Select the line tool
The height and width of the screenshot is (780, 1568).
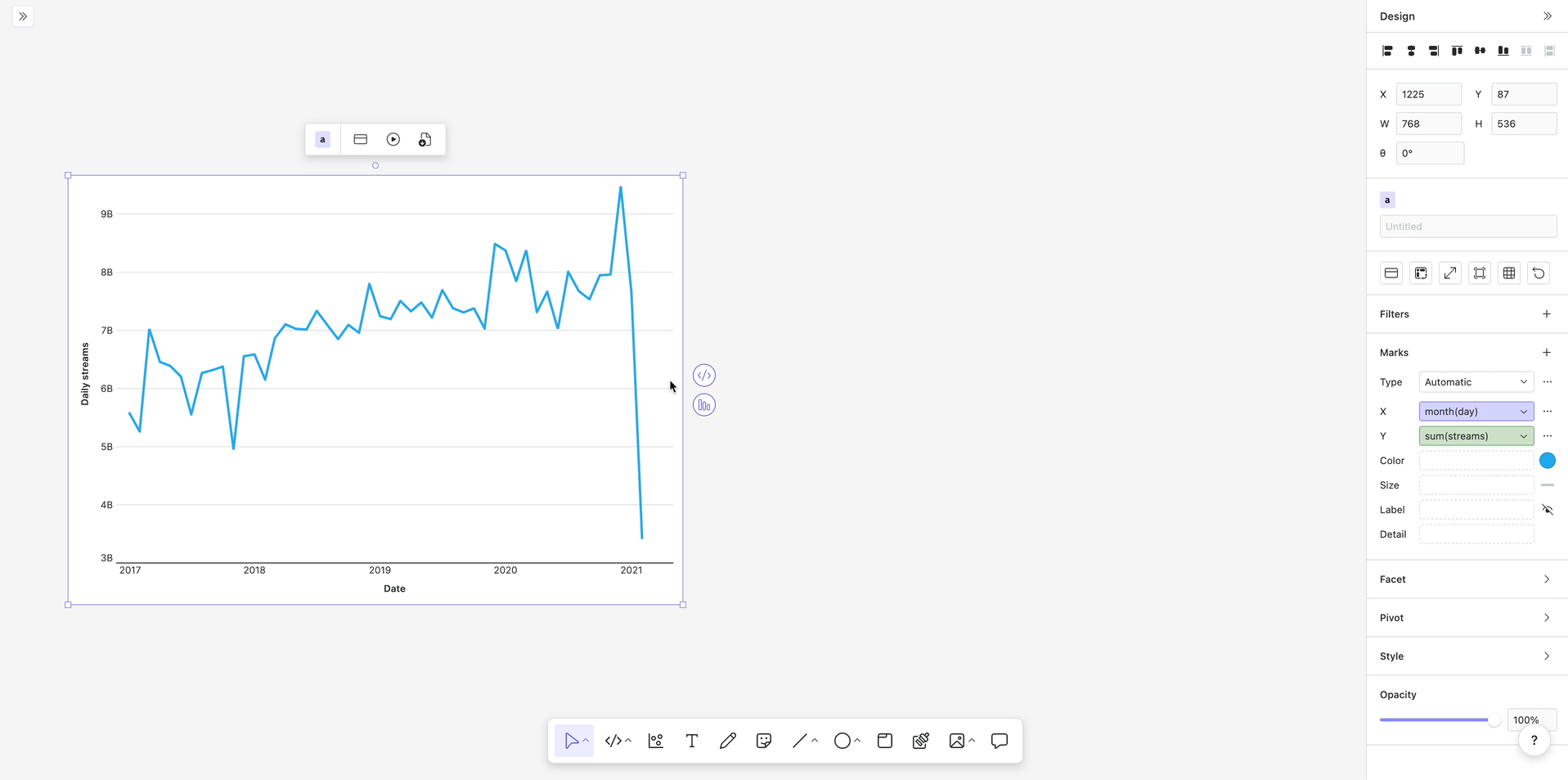799,742
